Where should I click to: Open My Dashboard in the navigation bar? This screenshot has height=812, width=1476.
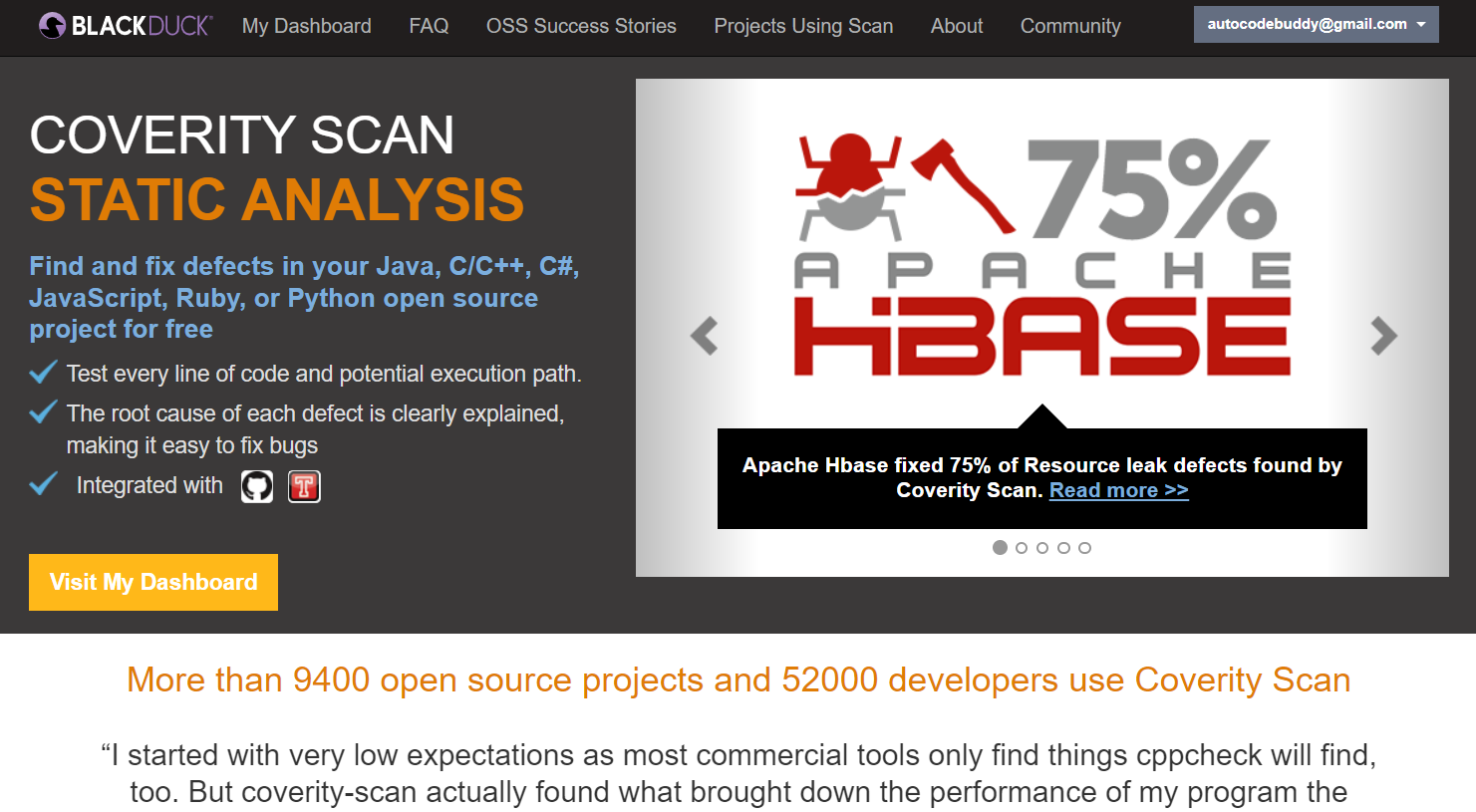coord(306,26)
